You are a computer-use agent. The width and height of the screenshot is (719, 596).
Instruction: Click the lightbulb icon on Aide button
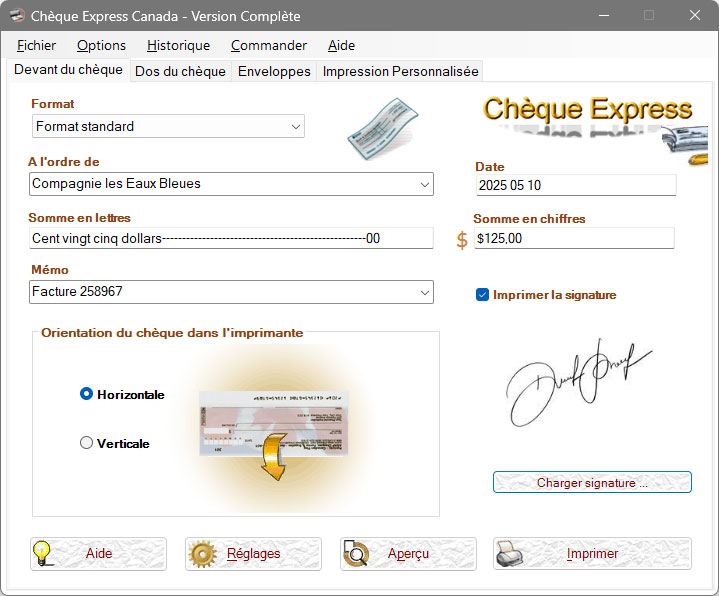[x=42, y=553]
